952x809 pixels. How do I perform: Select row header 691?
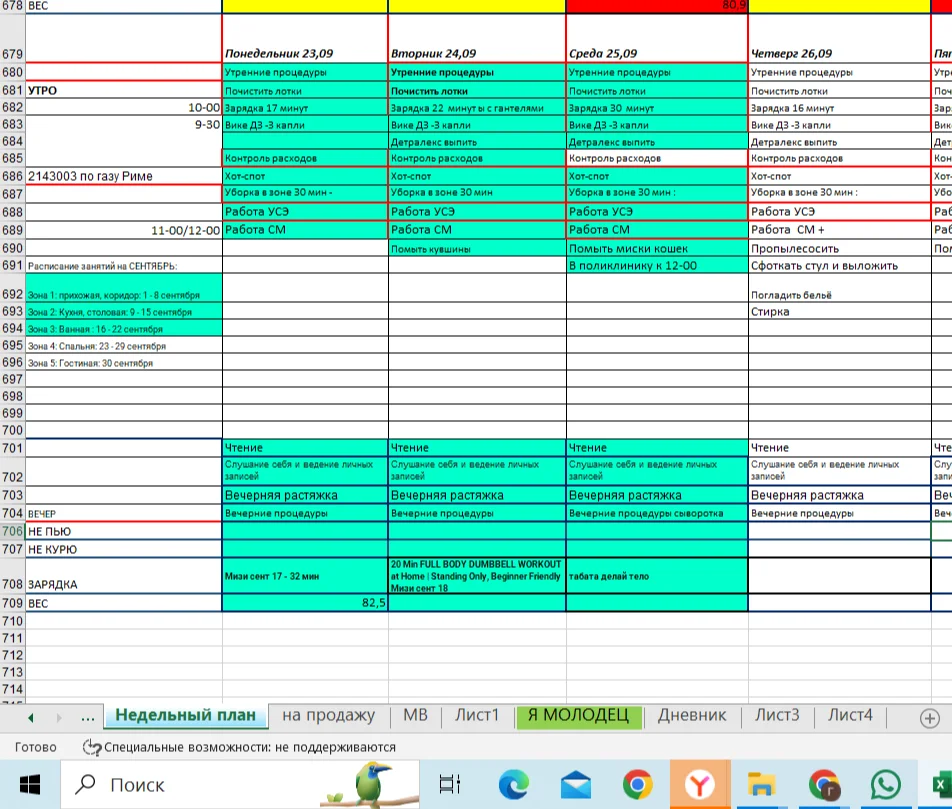tap(12, 265)
